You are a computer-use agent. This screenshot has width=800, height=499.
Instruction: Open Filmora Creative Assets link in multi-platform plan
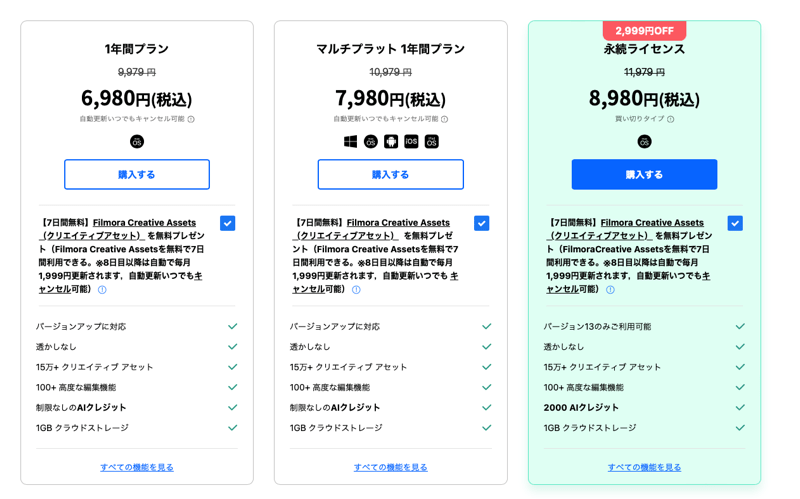pos(398,222)
